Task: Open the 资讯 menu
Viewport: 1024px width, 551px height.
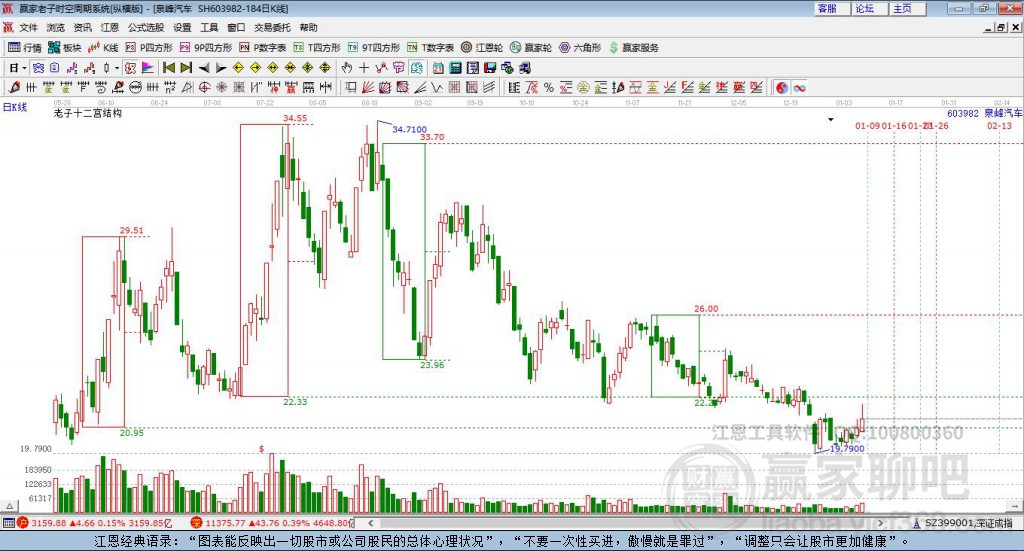Action: (82, 27)
